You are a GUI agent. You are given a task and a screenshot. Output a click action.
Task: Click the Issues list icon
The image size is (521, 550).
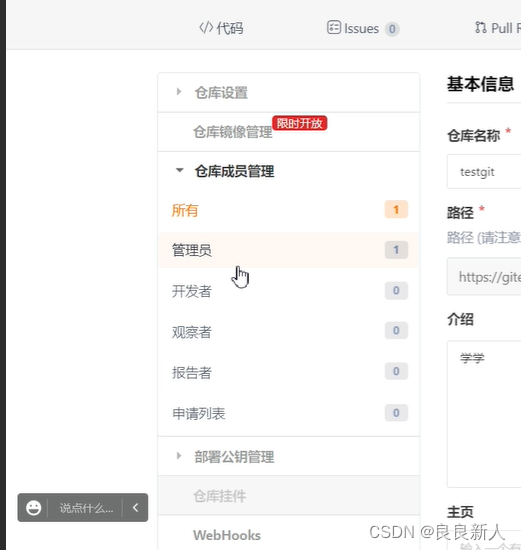[x=334, y=27]
